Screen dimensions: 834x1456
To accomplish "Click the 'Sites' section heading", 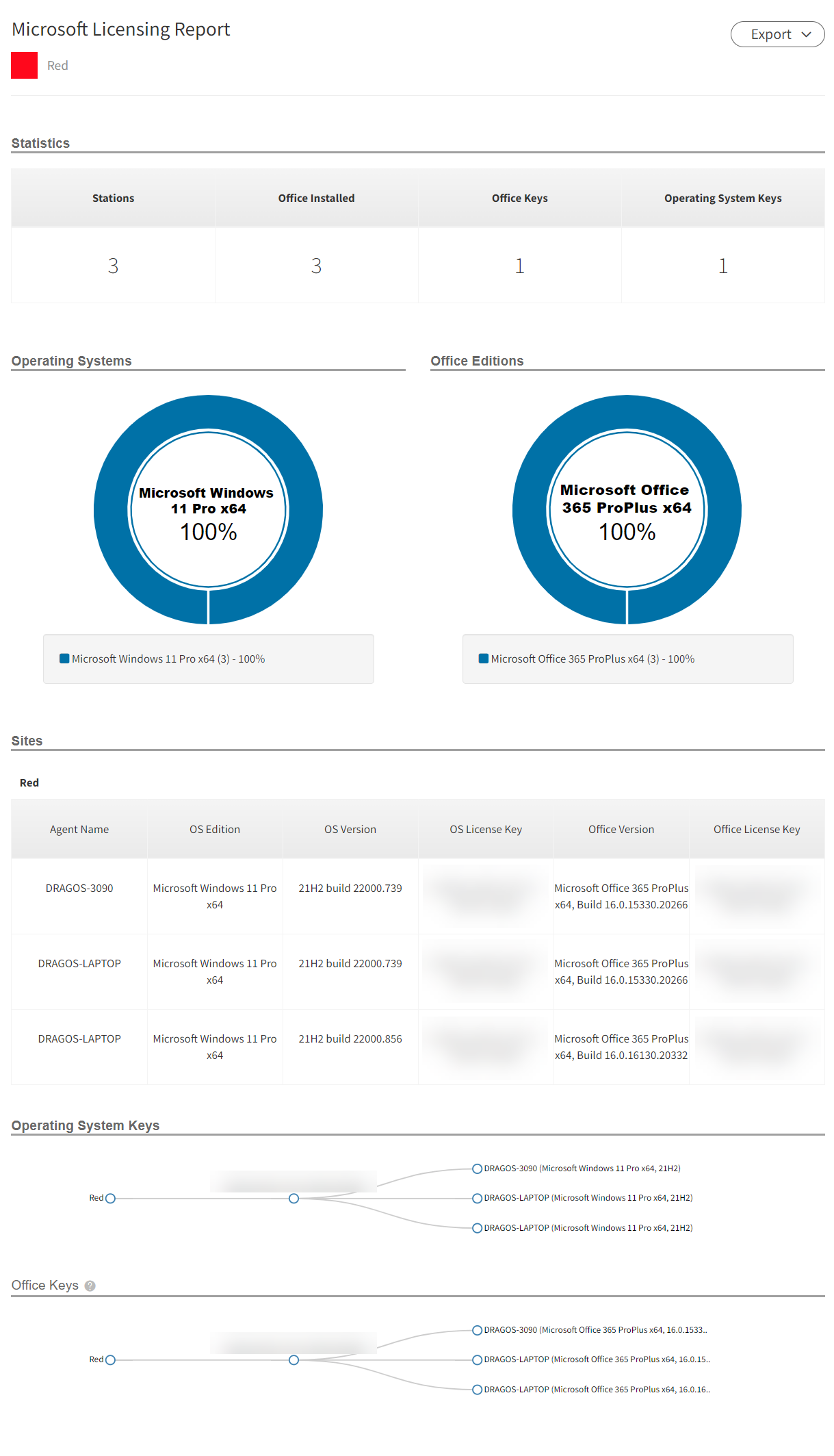I will tap(27, 741).
